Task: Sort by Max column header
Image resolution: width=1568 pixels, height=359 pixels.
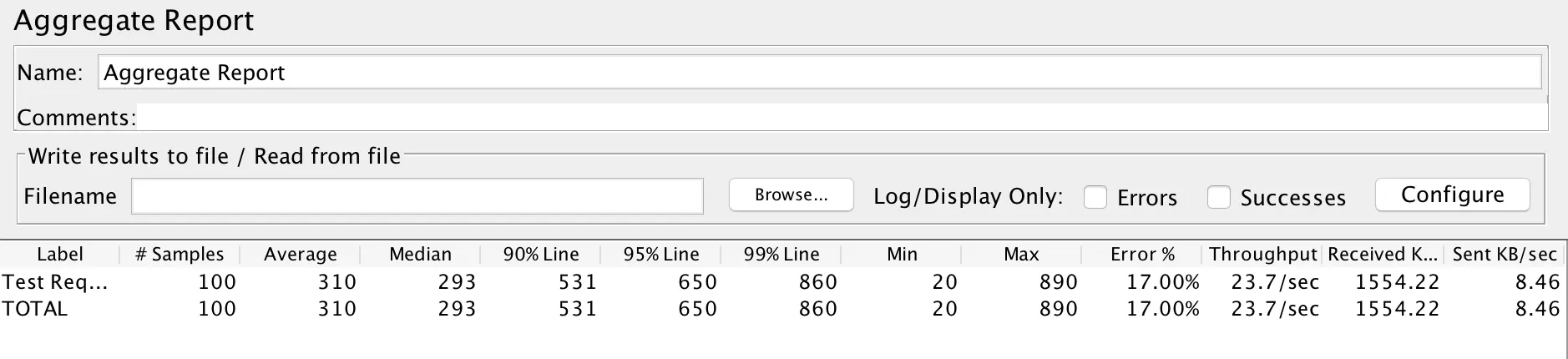Action: click(1021, 254)
